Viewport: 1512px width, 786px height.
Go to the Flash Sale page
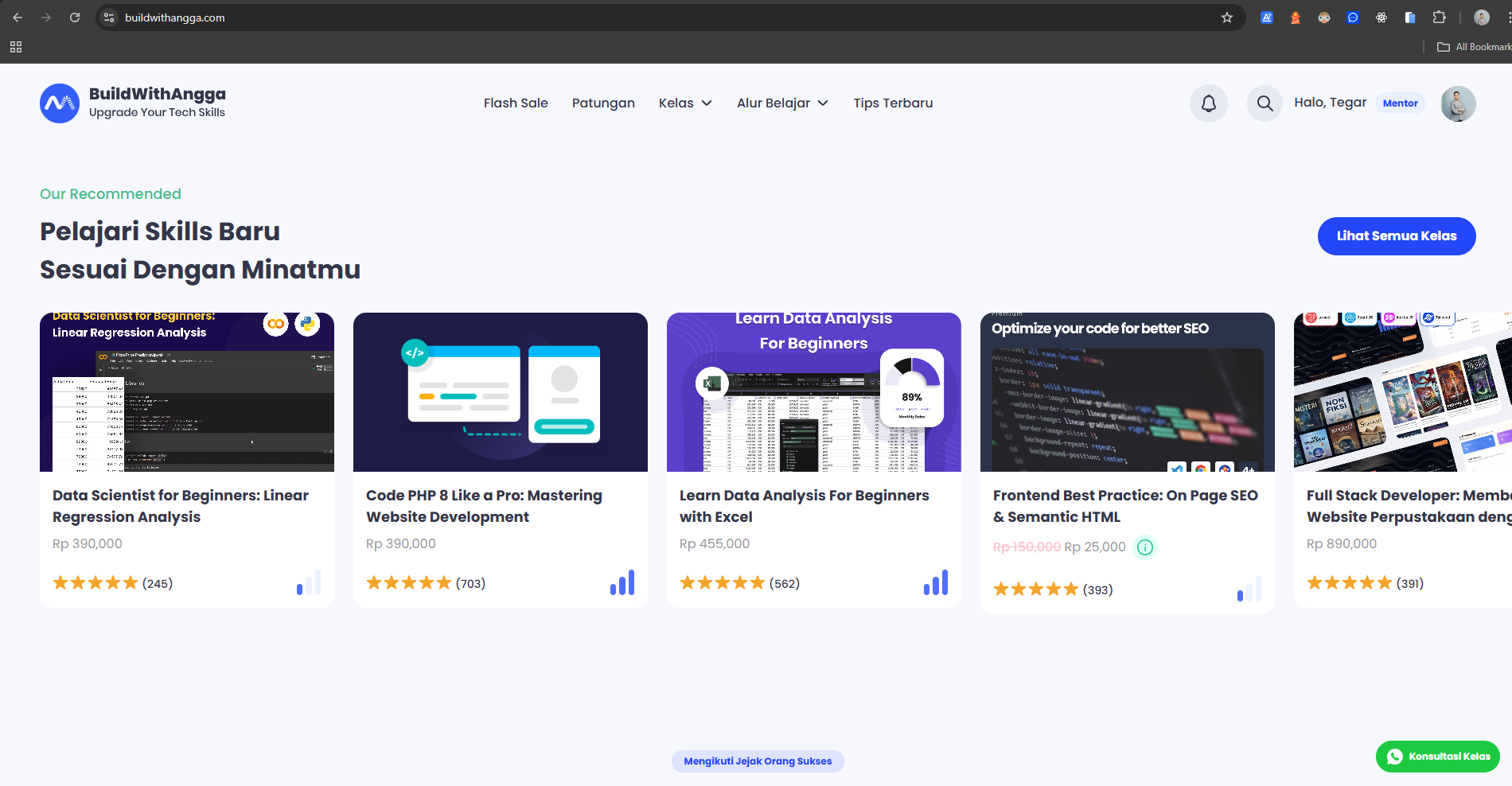(516, 103)
